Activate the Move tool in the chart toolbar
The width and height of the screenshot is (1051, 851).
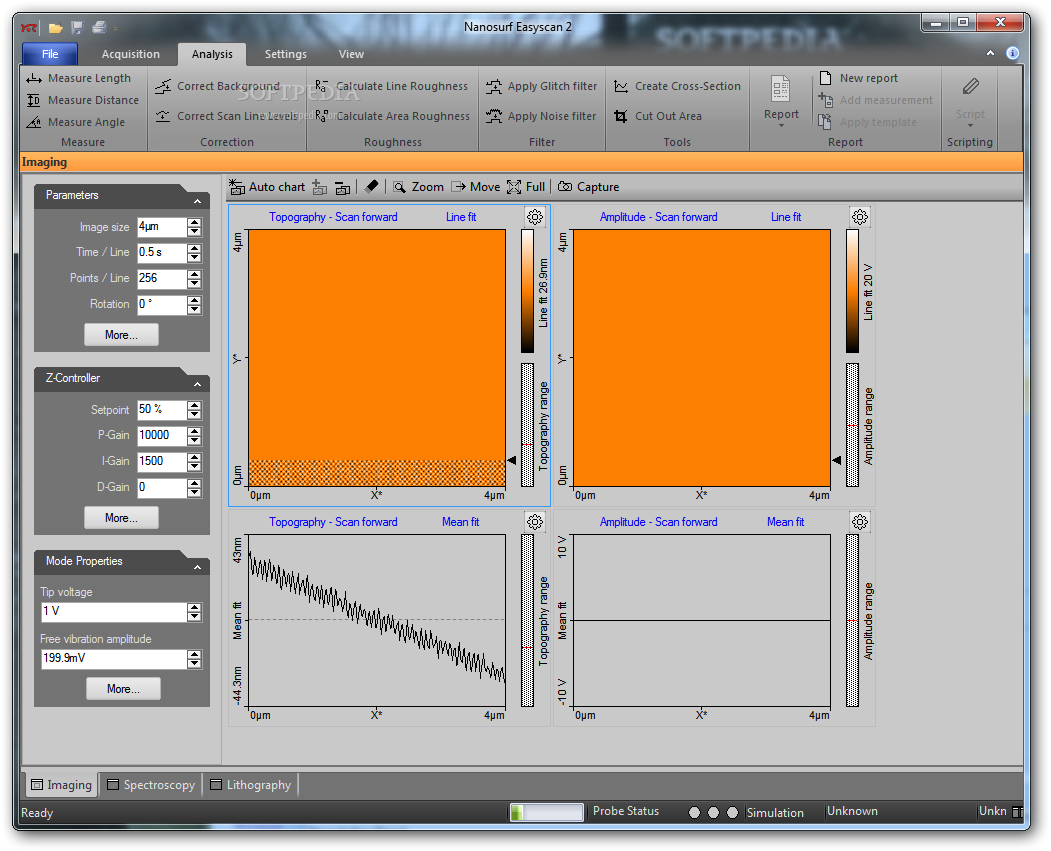[x=476, y=188]
